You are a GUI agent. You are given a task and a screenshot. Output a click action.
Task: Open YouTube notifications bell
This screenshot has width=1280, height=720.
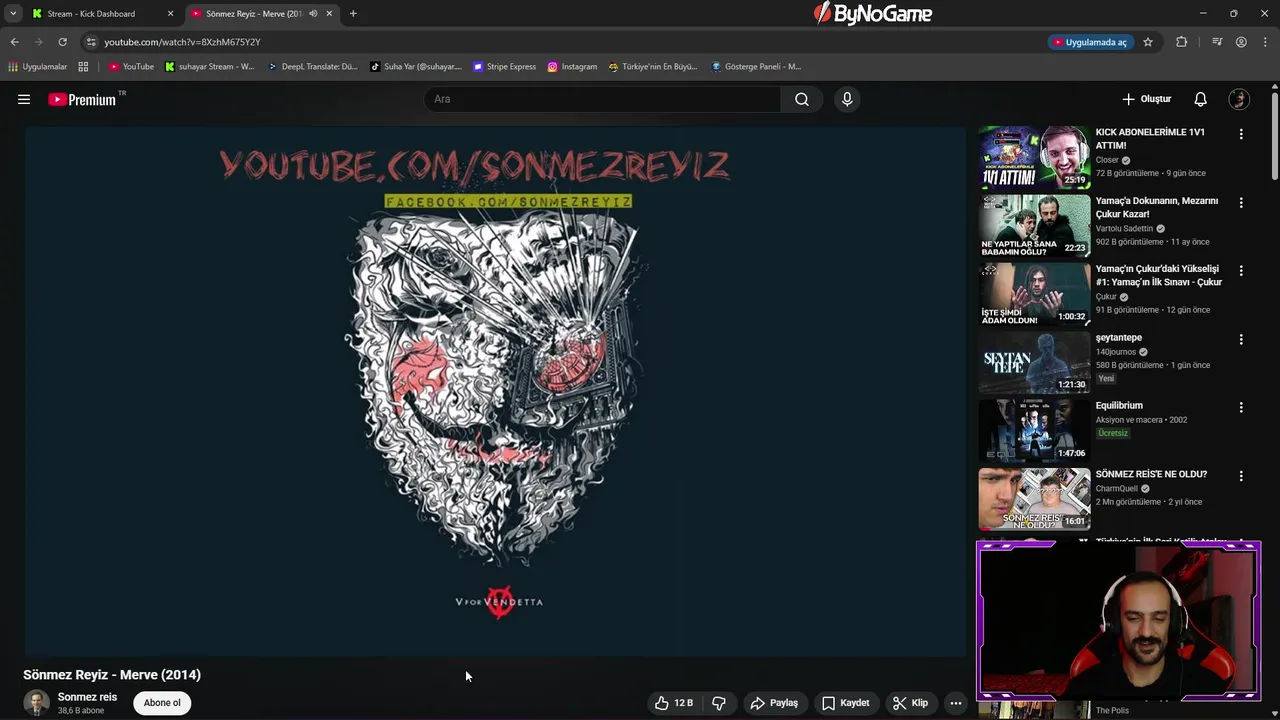coord(1200,99)
